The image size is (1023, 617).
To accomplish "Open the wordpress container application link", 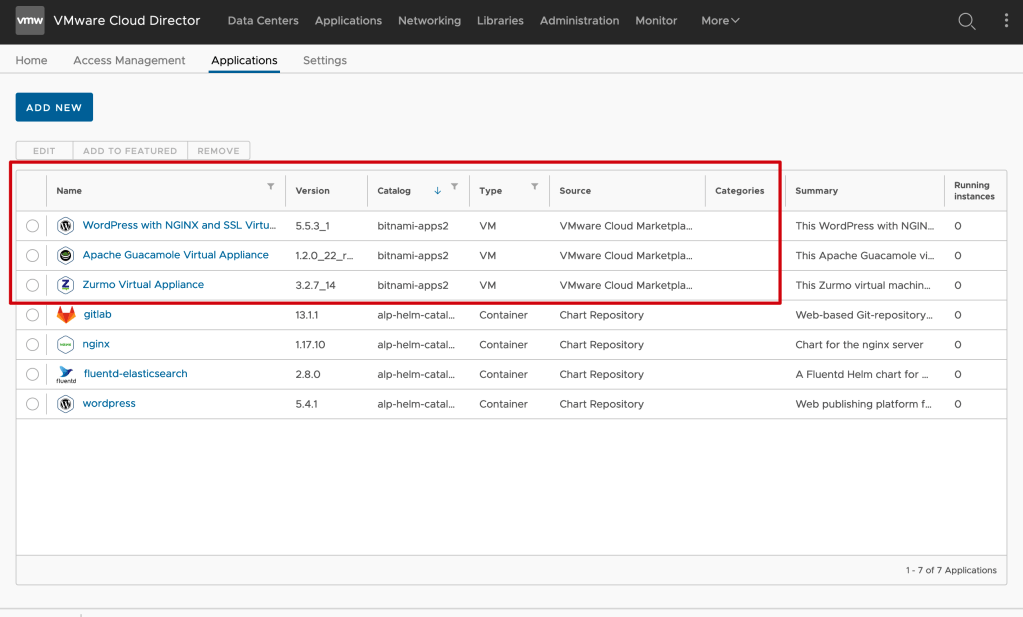I will pos(109,404).
